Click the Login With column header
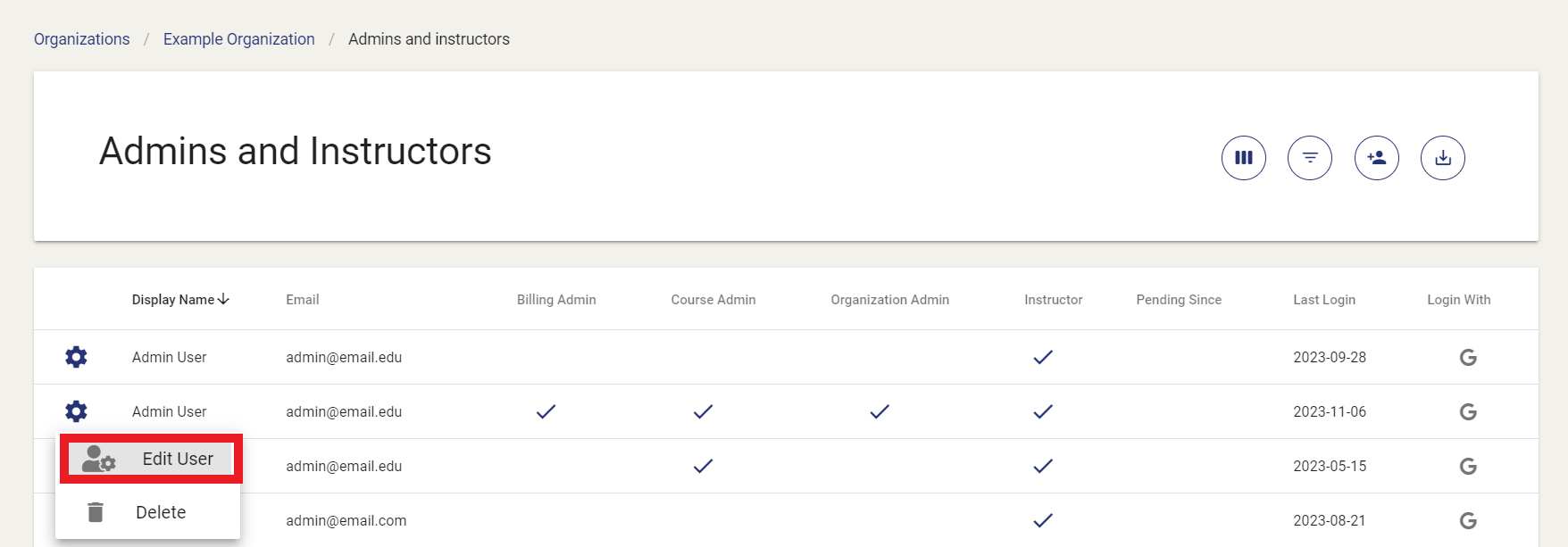The width and height of the screenshot is (1568, 547). click(x=1459, y=300)
